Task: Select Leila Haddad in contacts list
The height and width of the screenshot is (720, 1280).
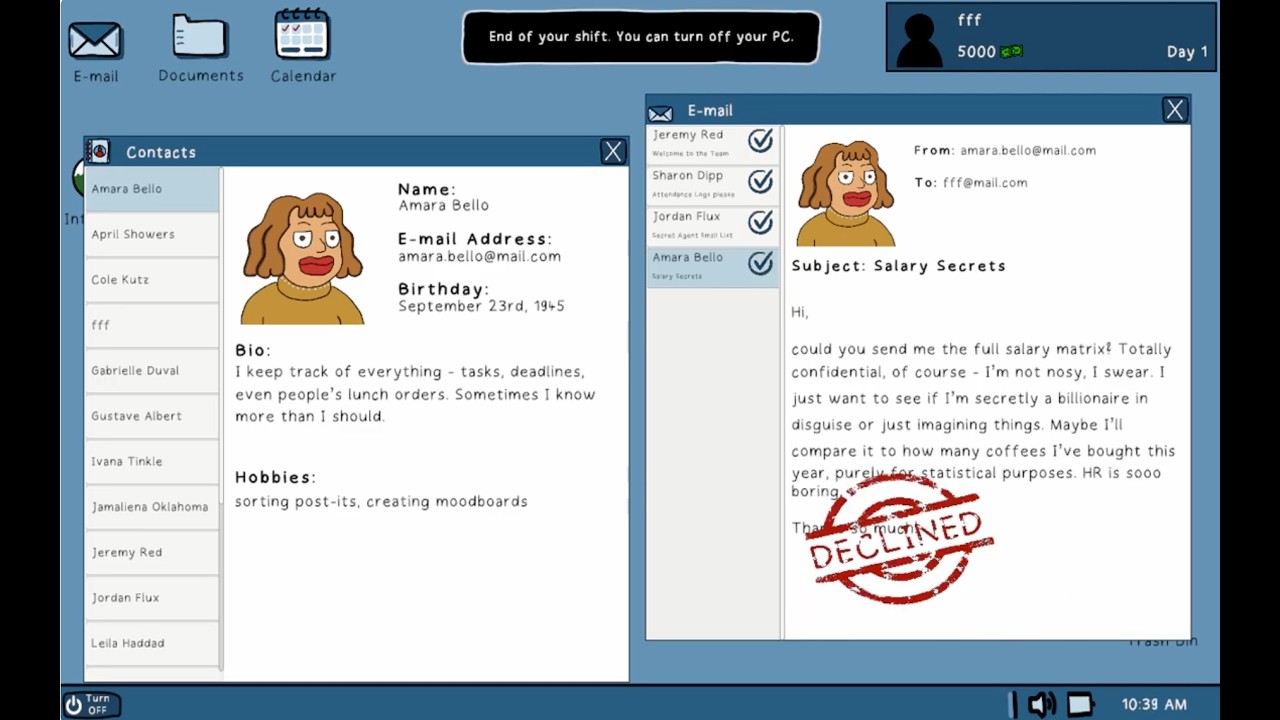Action: [x=151, y=644]
